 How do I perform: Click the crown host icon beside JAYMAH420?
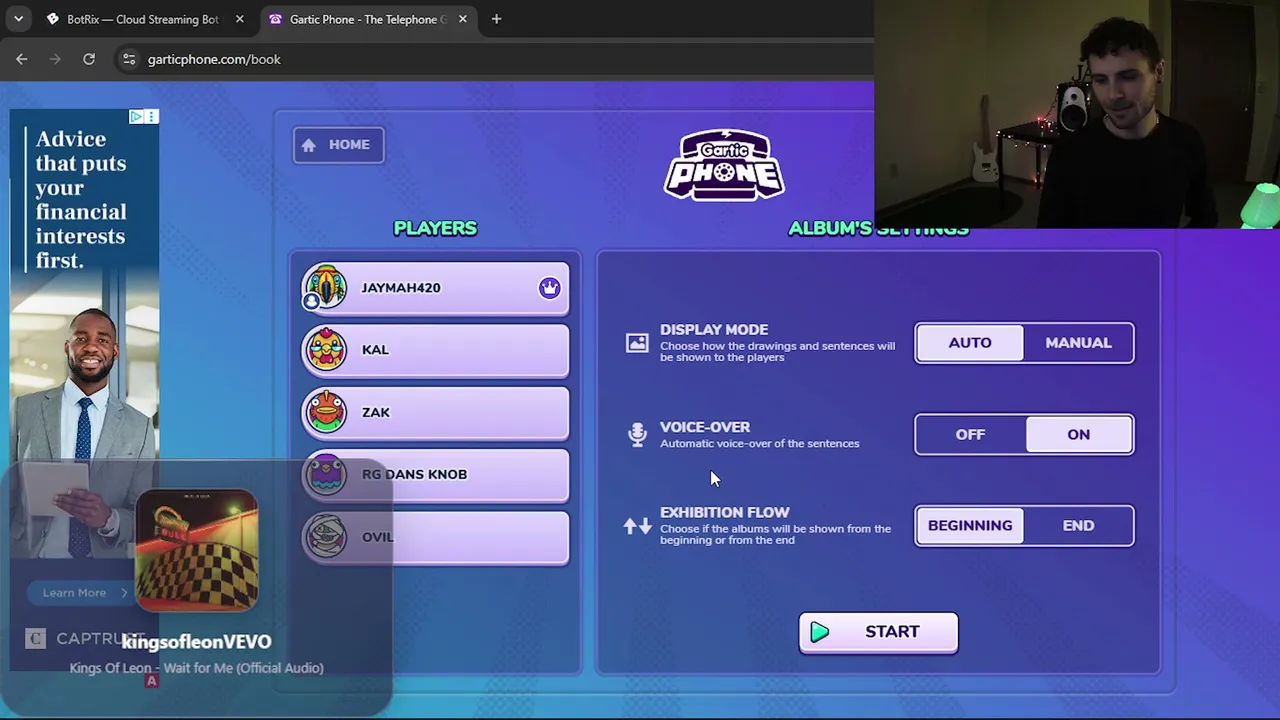(549, 288)
